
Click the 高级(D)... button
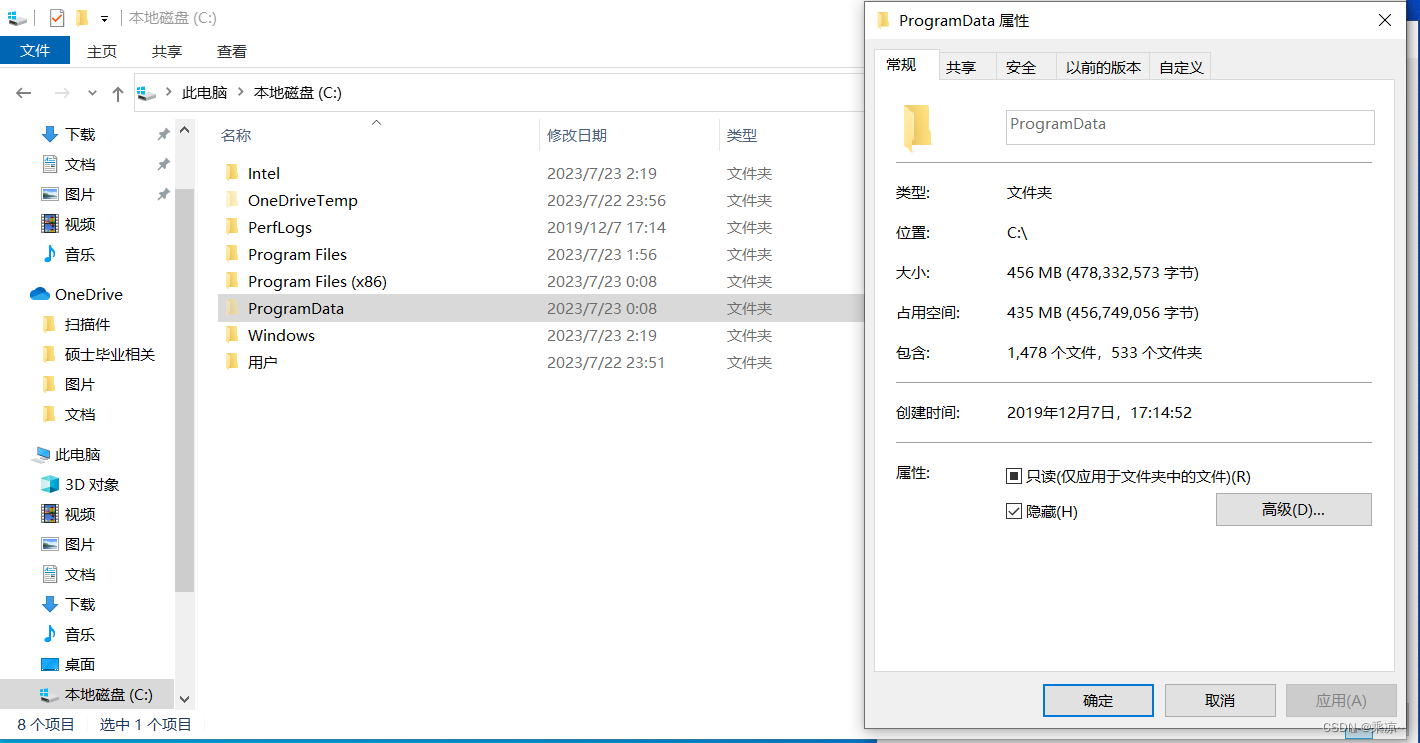point(1293,509)
